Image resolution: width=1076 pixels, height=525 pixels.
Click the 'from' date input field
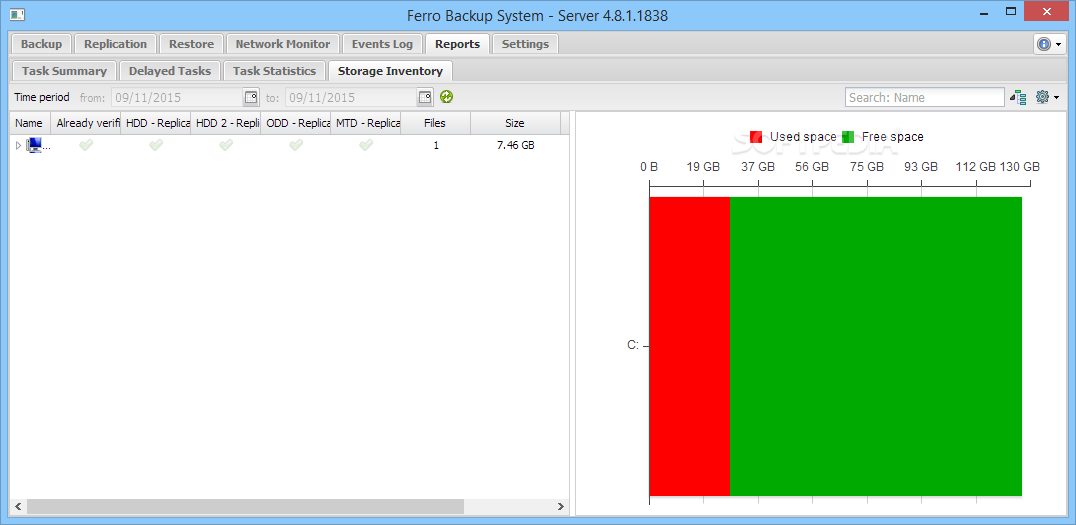click(177, 97)
